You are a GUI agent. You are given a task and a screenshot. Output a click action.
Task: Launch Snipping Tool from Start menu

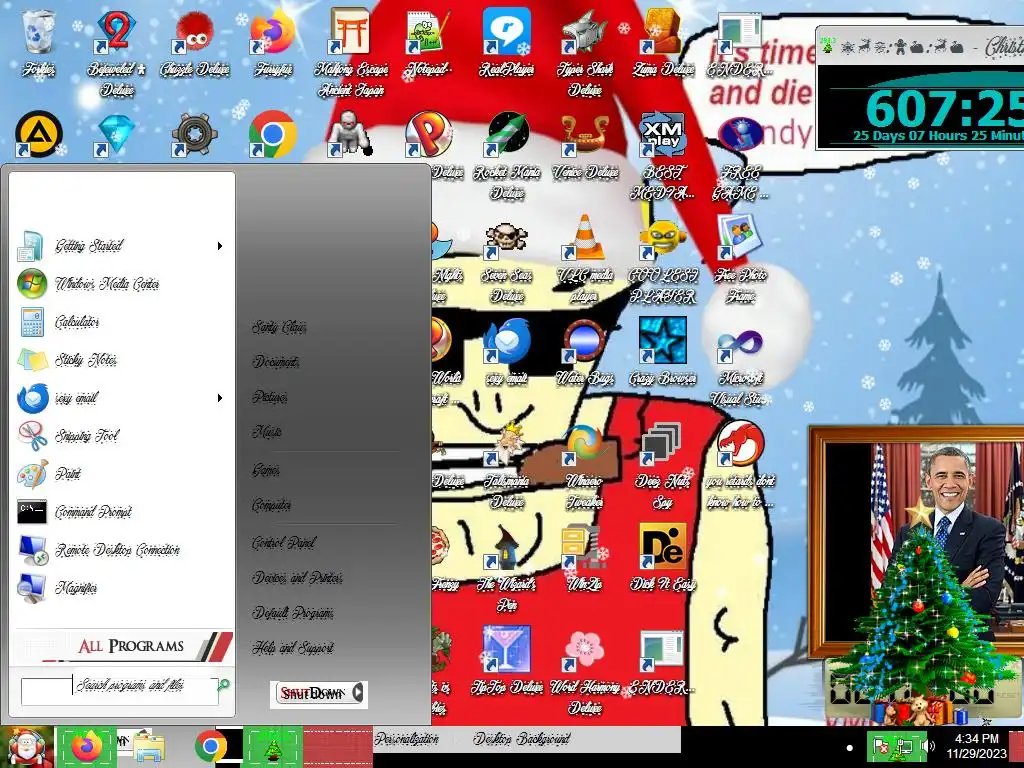121,436
